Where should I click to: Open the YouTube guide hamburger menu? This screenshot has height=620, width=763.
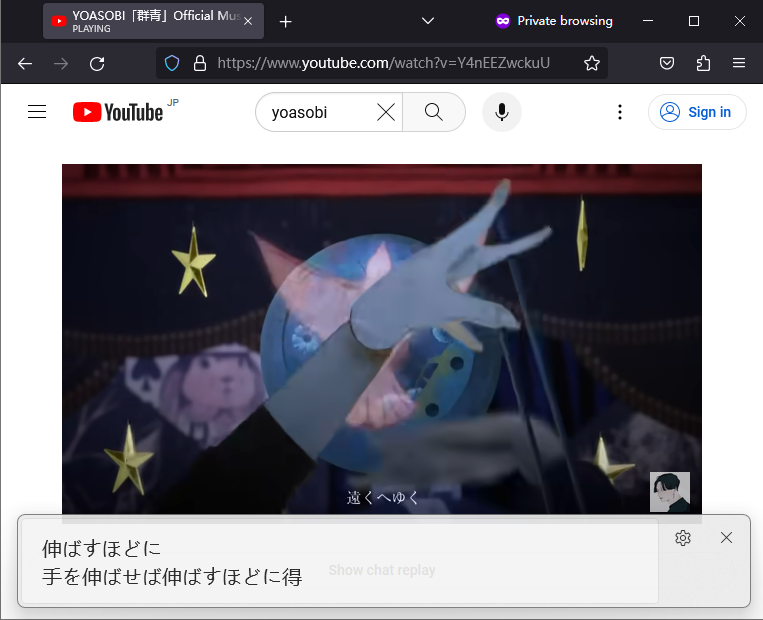click(x=37, y=112)
